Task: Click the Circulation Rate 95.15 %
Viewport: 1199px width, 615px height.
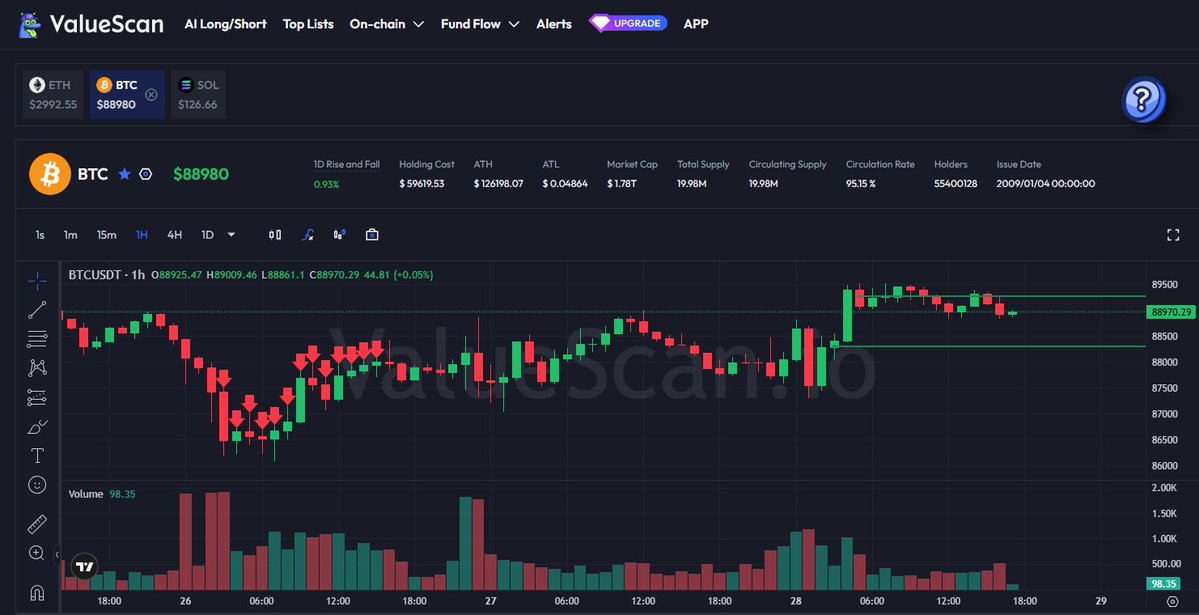Action: (x=860, y=184)
